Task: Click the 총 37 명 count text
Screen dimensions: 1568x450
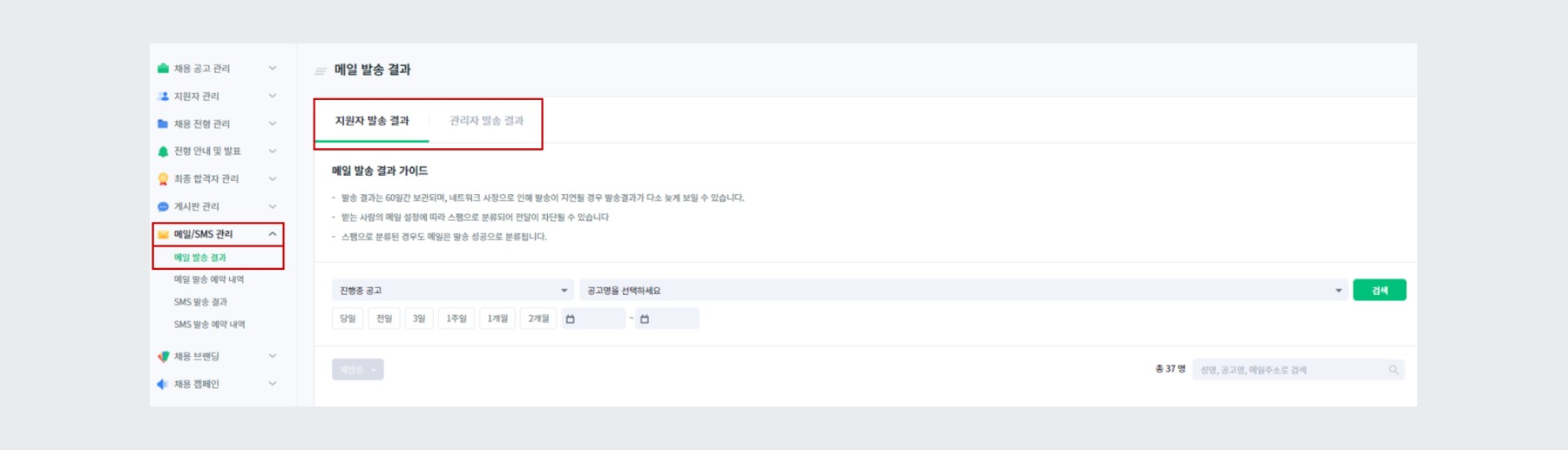Action: pyautogui.click(x=1170, y=369)
